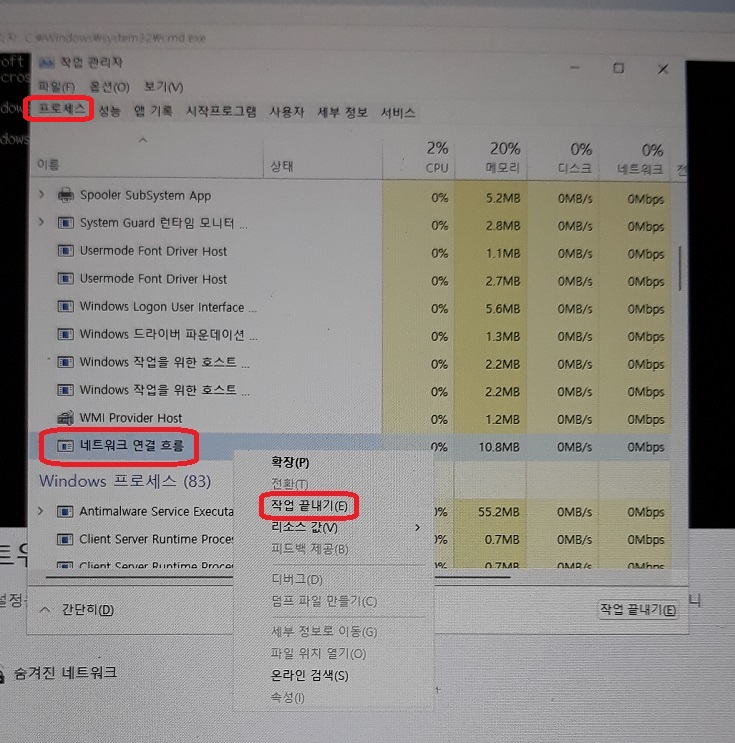Click the Windows Logon User Interface process icon

(65, 307)
